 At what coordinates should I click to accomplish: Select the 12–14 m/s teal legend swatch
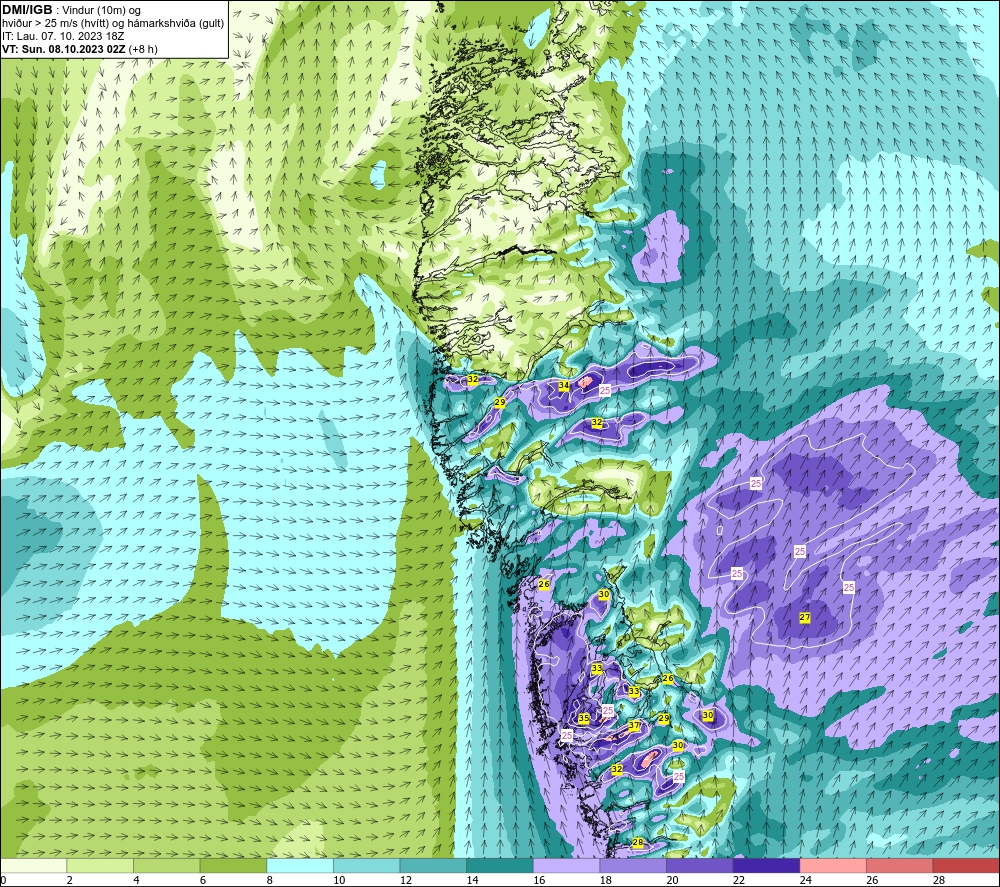pyautogui.click(x=433, y=865)
